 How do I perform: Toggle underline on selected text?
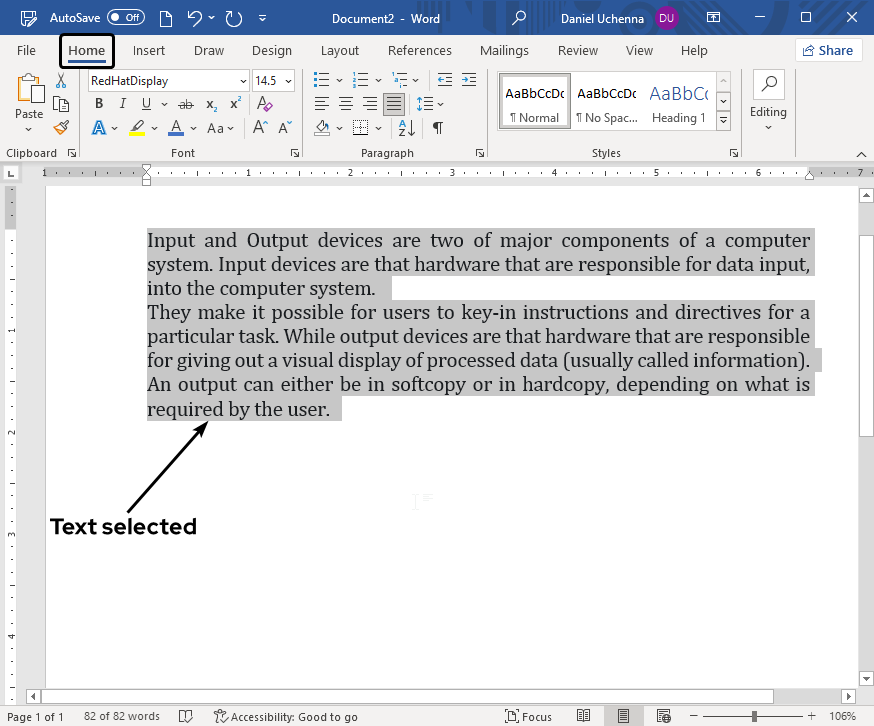(143, 103)
